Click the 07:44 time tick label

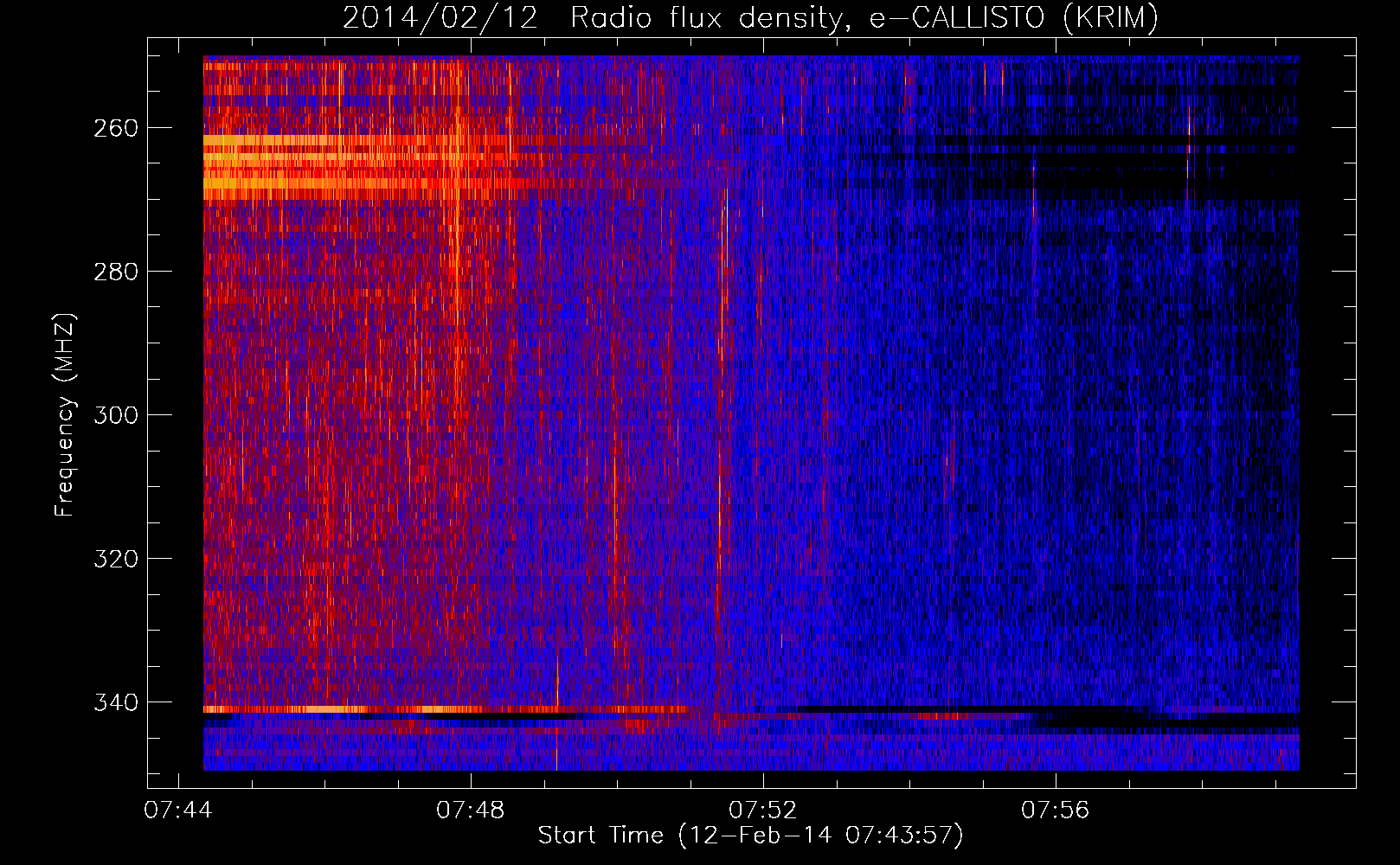click(178, 811)
